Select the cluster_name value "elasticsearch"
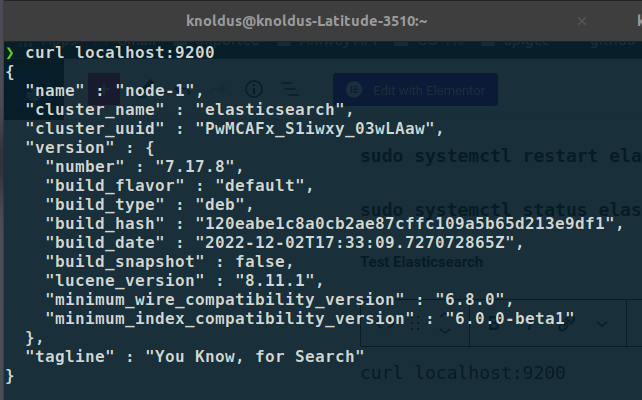Image resolution: width=642 pixels, height=400 pixels. (270, 110)
